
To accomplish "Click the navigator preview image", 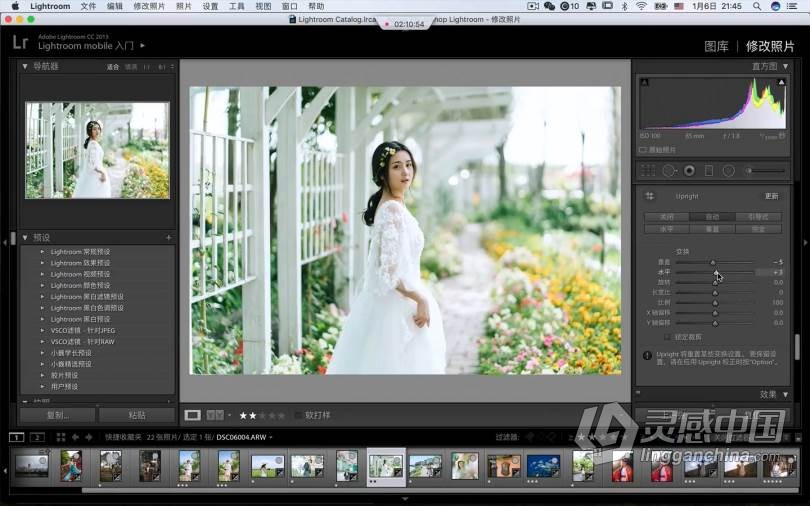I will 98,150.
